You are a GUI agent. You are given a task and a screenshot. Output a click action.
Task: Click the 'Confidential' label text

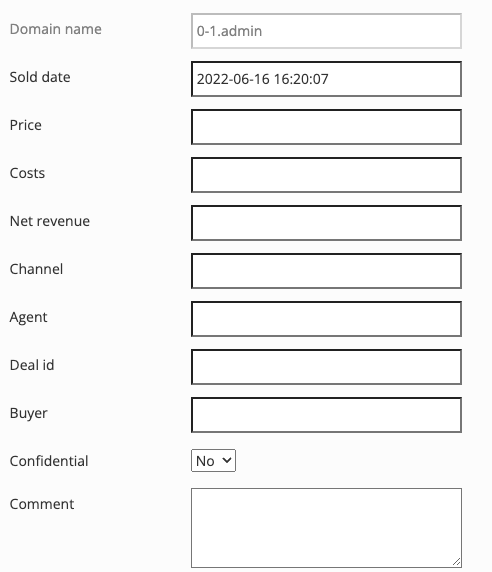(x=49, y=461)
